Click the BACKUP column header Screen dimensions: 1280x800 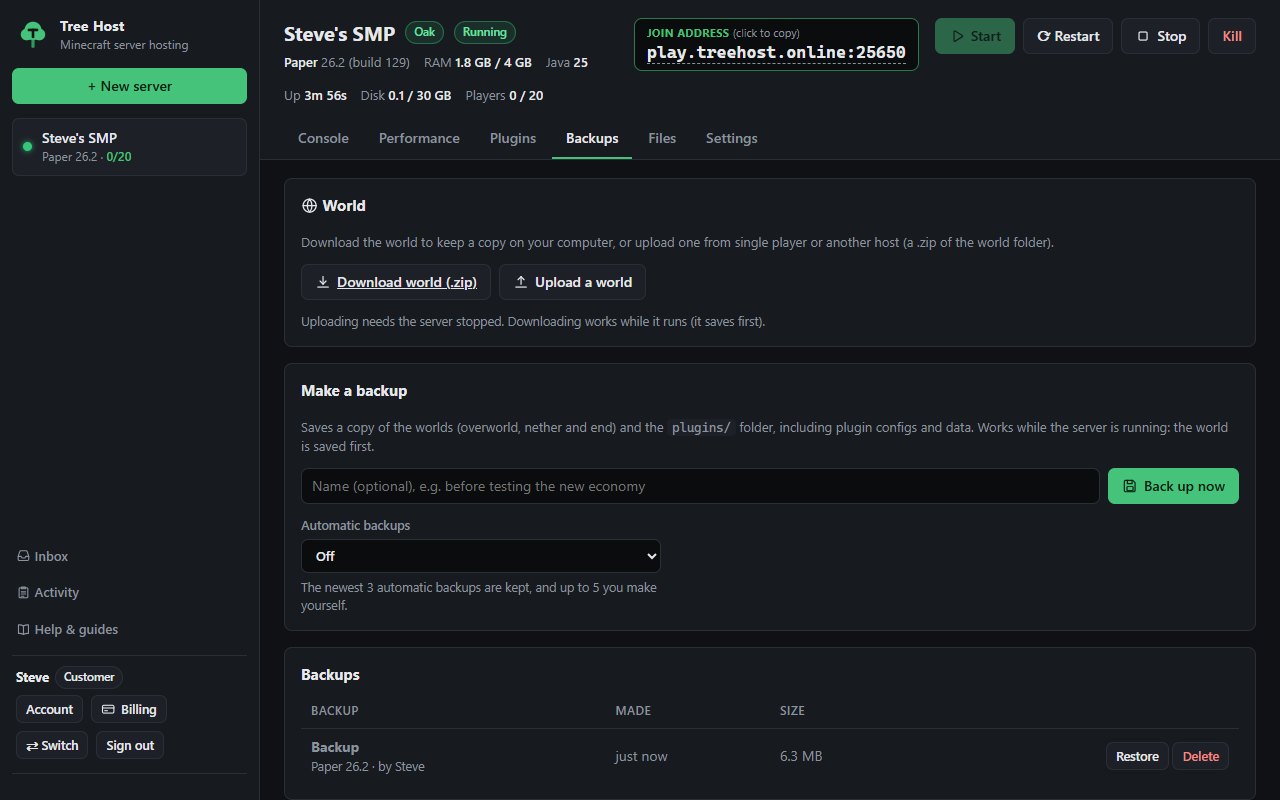[335, 711]
